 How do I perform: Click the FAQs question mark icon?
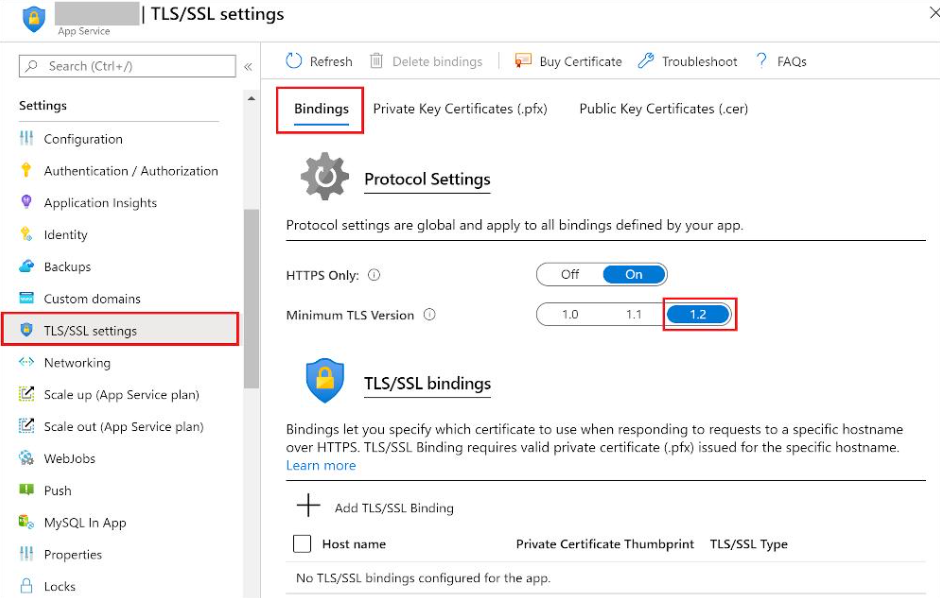pyautogui.click(x=761, y=61)
